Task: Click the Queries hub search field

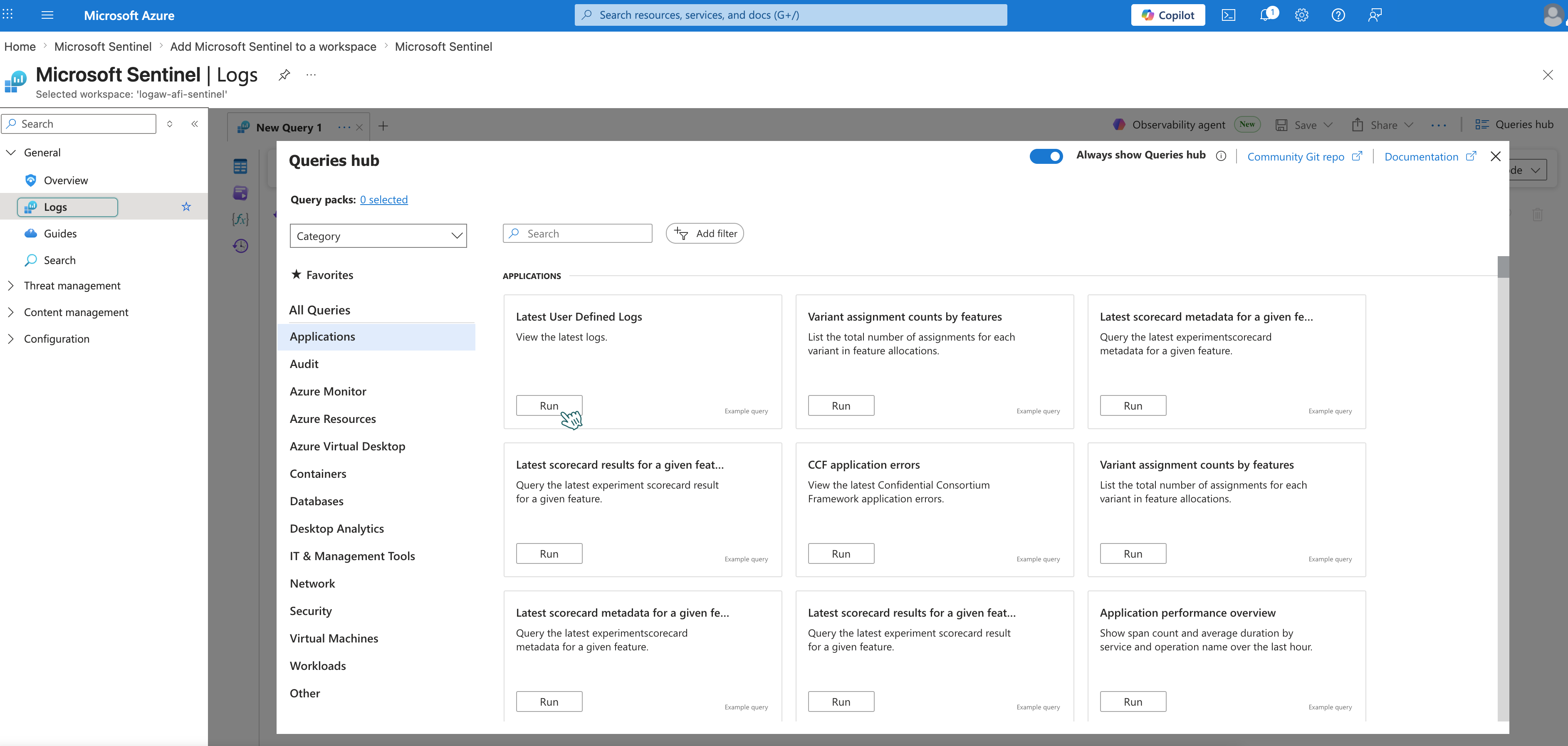Action: [x=577, y=234]
